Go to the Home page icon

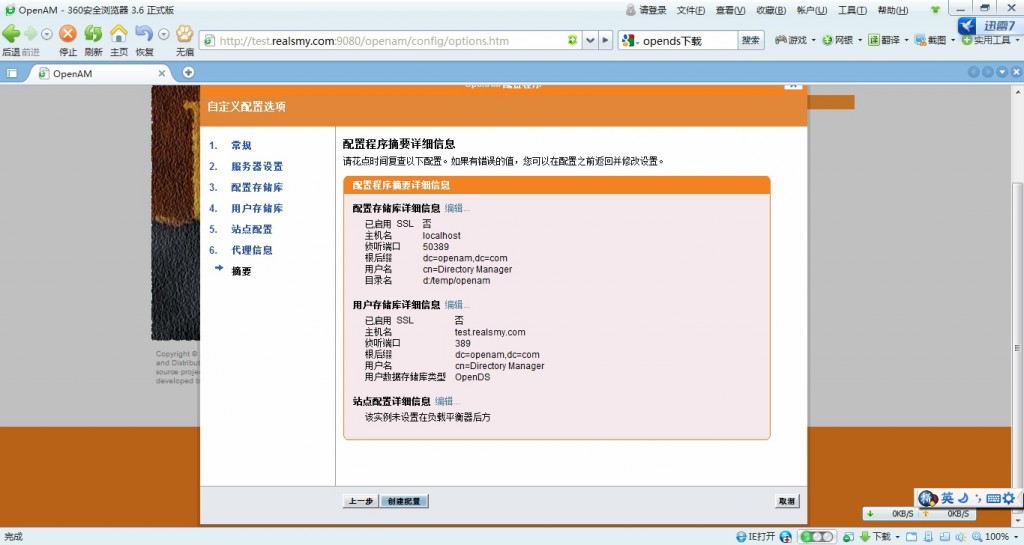(x=119, y=33)
